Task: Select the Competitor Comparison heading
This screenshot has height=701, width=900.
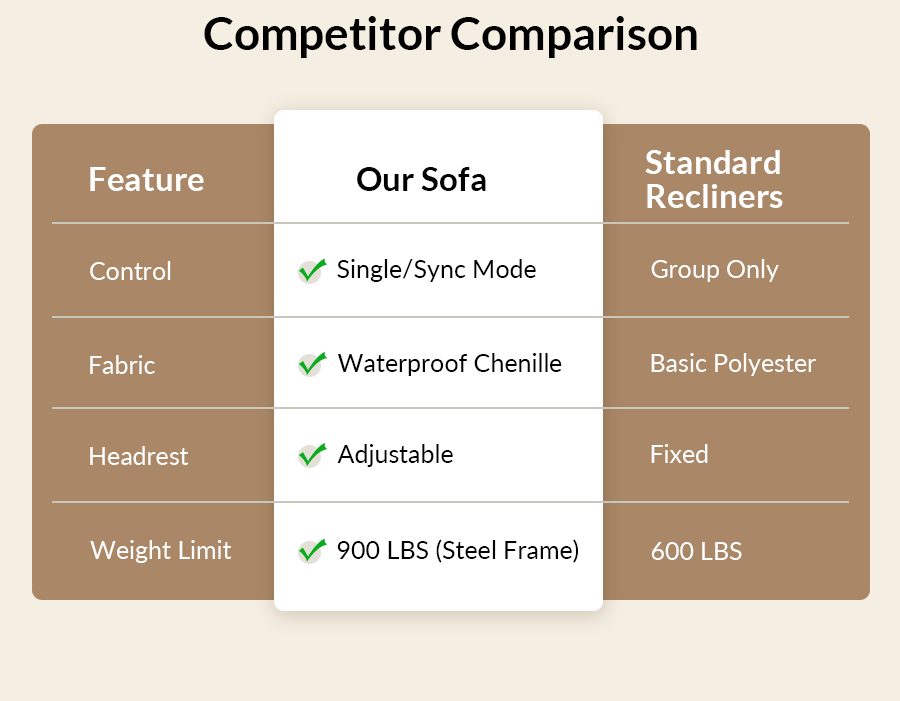Action: 450,34
